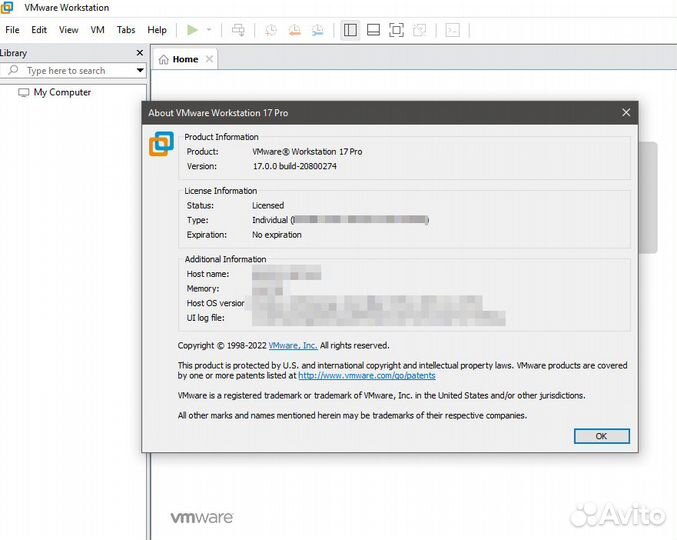Click OK in the About dialog
The height and width of the screenshot is (540, 677).
point(601,436)
